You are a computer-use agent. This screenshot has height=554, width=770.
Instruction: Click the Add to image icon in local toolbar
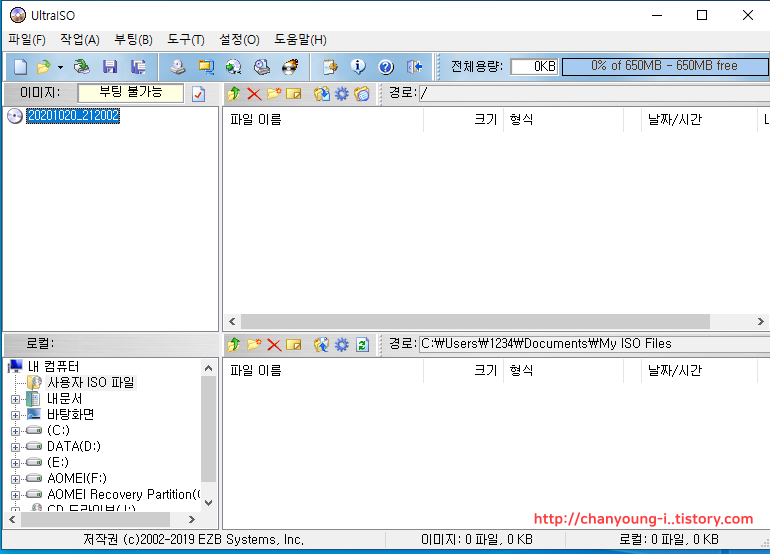click(x=322, y=344)
